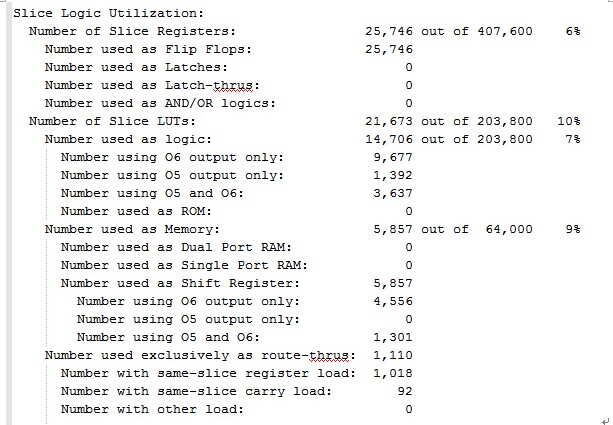Click "Number used as Flip Flops:" text
This screenshot has width=613, height=425.
149,49
